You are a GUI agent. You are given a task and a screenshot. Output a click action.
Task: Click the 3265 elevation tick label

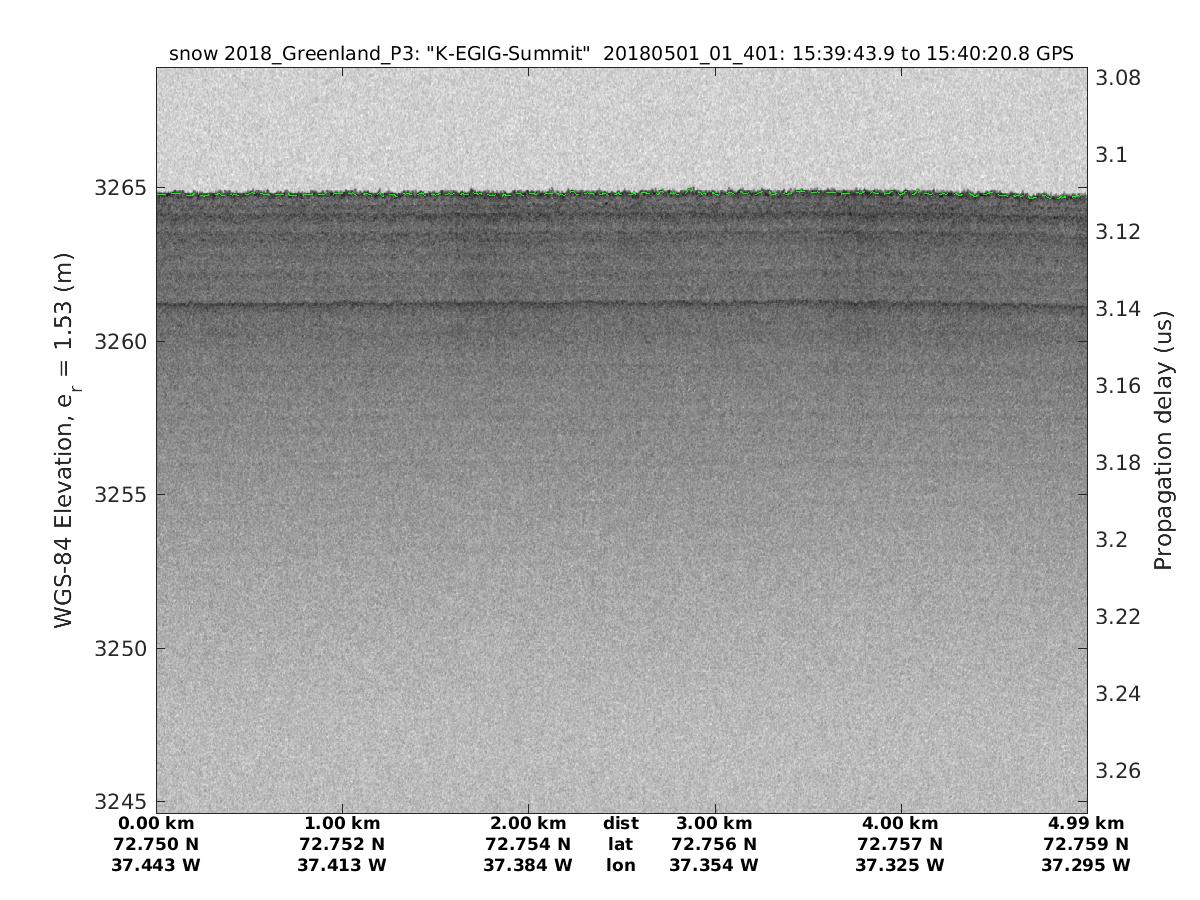pyautogui.click(x=120, y=188)
